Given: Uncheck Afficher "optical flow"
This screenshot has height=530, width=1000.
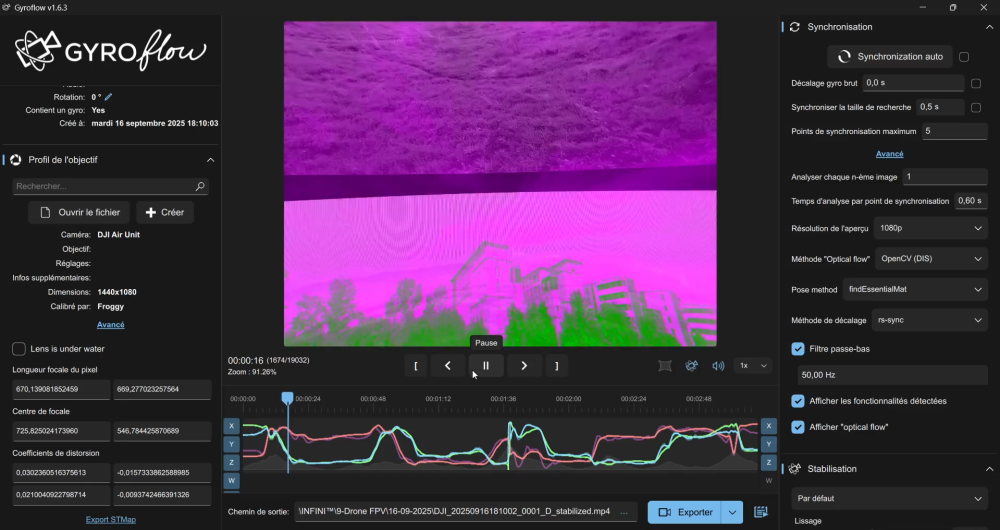Looking at the screenshot, I should [798, 427].
